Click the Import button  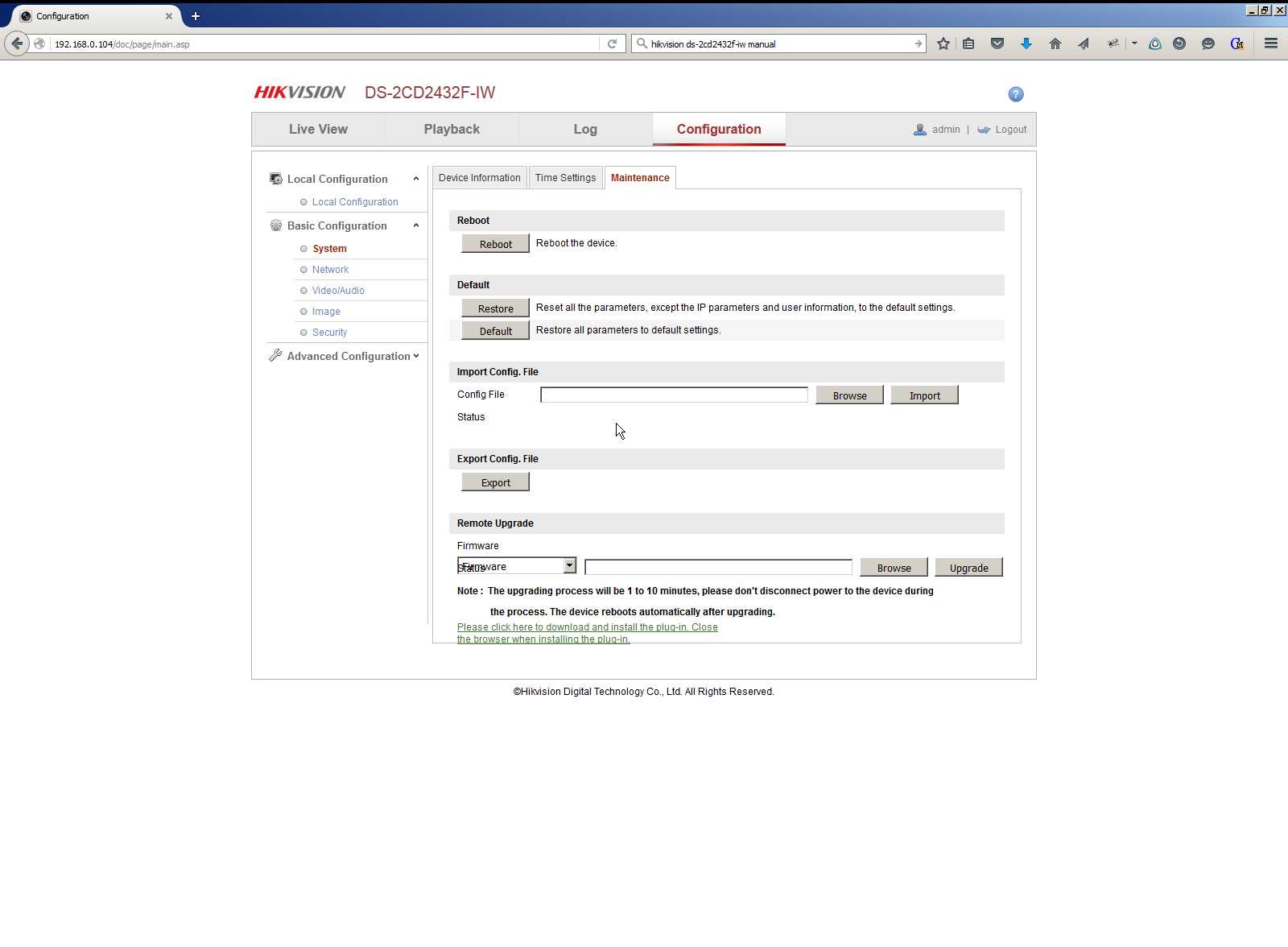pyautogui.click(x=925, y=395)
